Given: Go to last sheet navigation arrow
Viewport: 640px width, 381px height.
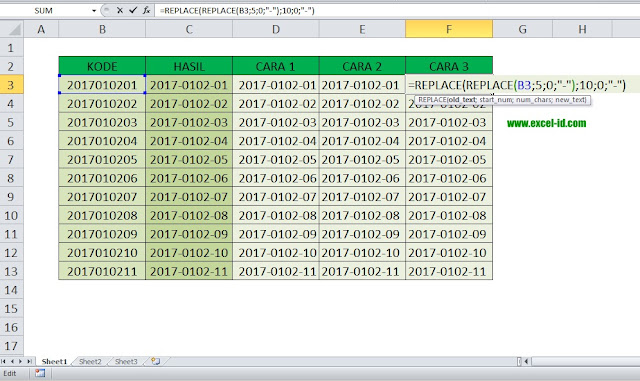Looking at the screenshot, I should coord(29,361).
